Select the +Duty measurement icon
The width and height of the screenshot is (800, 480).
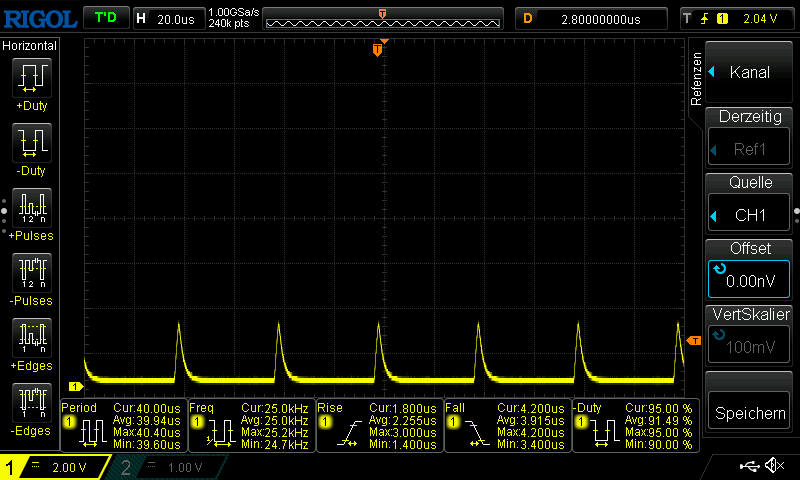click(x=30, y=78)
